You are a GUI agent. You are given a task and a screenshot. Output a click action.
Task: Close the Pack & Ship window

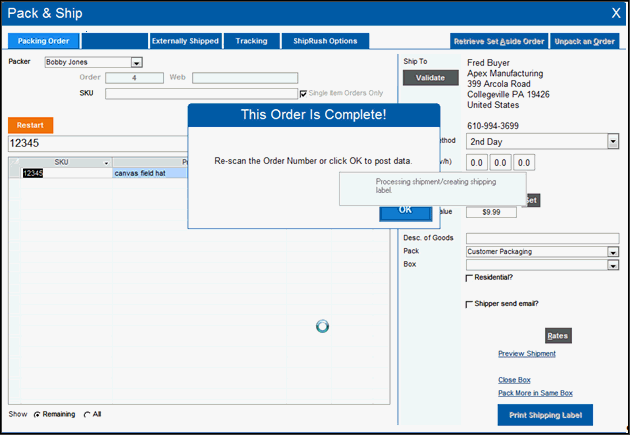click(615, 13)
